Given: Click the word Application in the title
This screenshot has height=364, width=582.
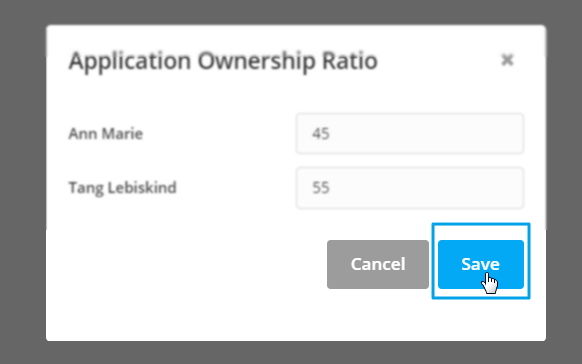Looking at the screenshot, I should pos(130,61).
